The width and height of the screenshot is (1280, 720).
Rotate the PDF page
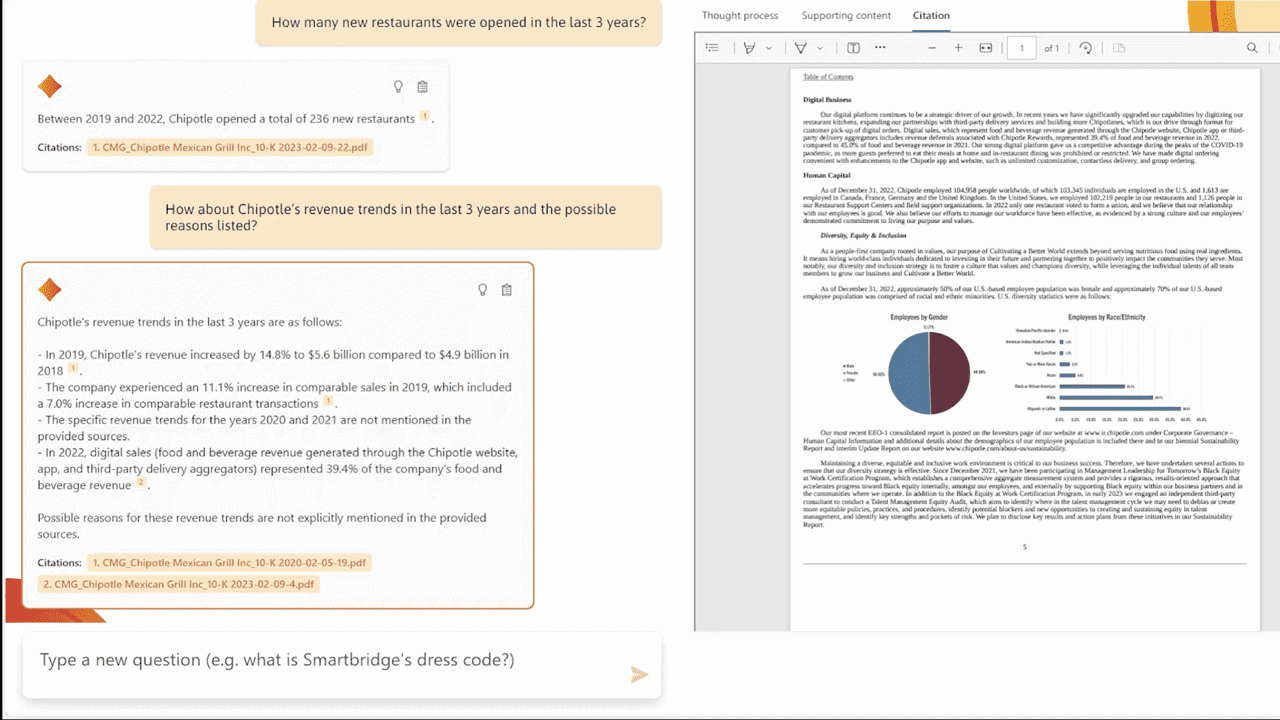tap(1086, 48)
